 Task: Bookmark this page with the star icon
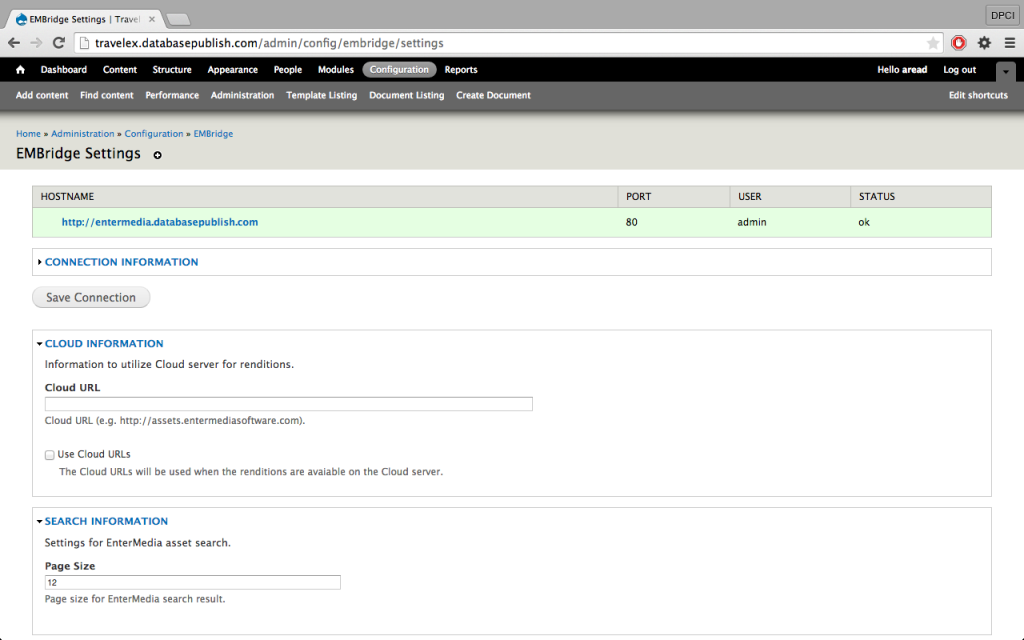[933, 43]
